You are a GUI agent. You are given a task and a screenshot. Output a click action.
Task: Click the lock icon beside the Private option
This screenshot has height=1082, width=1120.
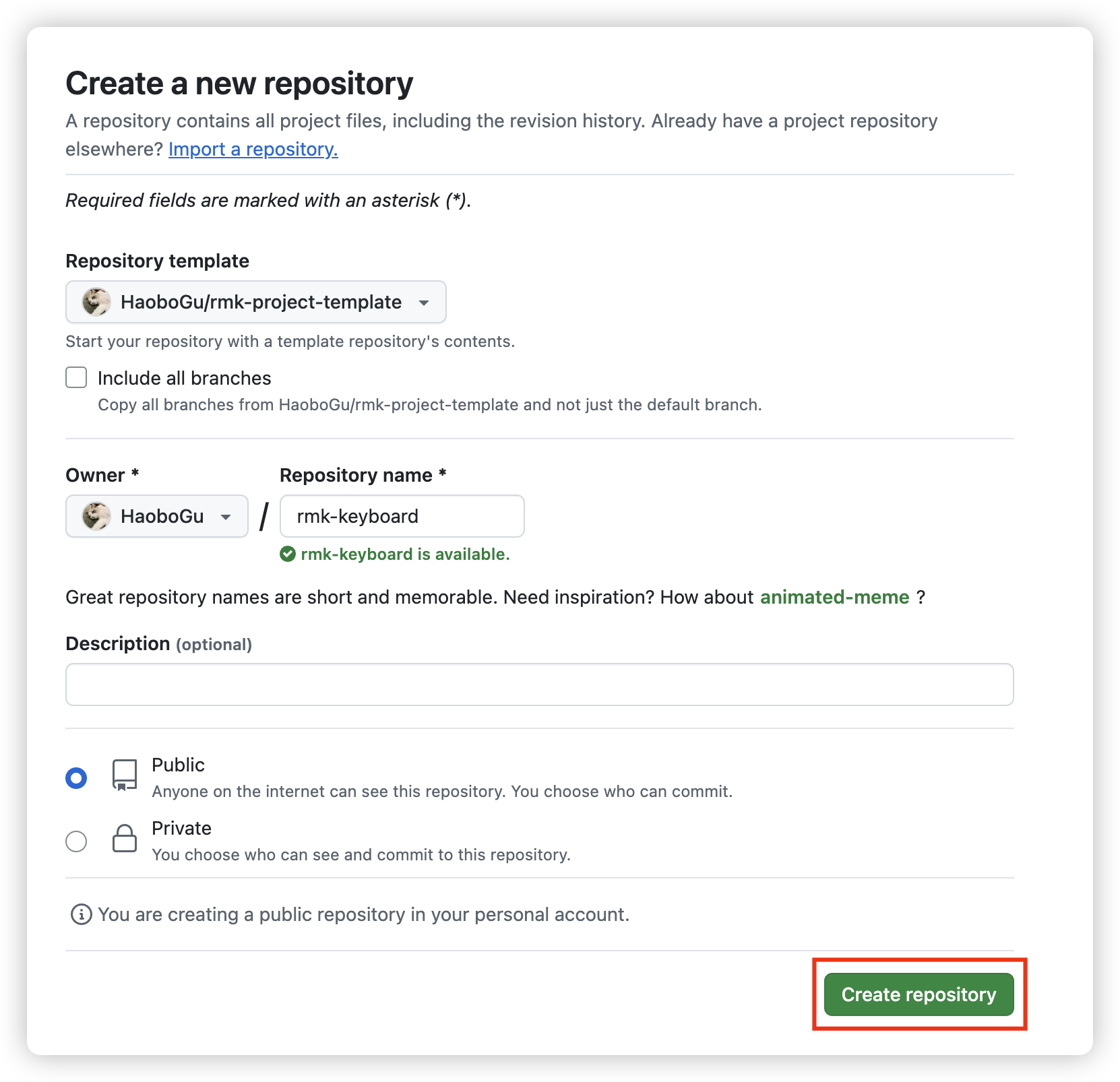click(124, 839)
